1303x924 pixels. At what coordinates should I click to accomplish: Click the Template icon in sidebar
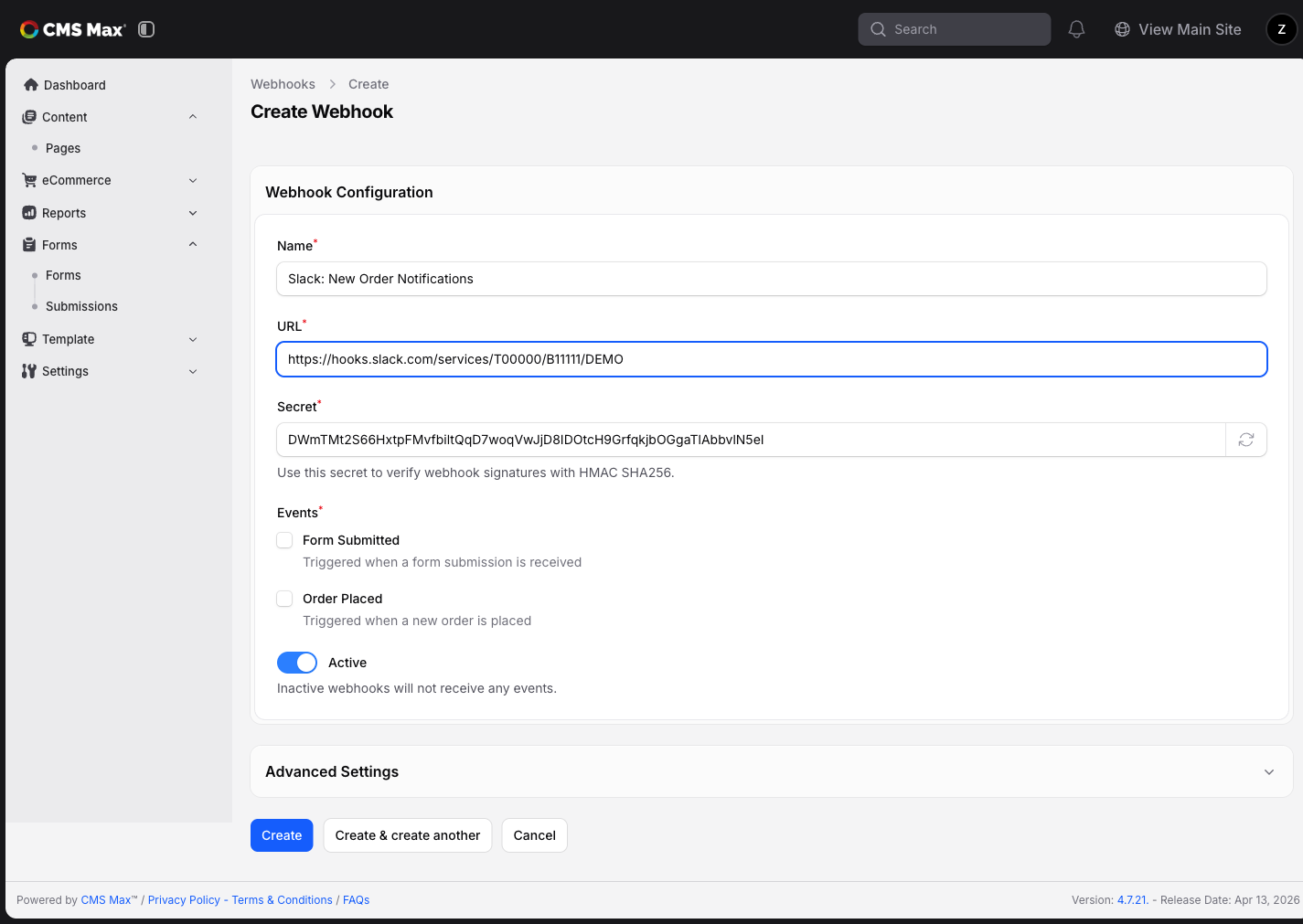pos(29,339)
